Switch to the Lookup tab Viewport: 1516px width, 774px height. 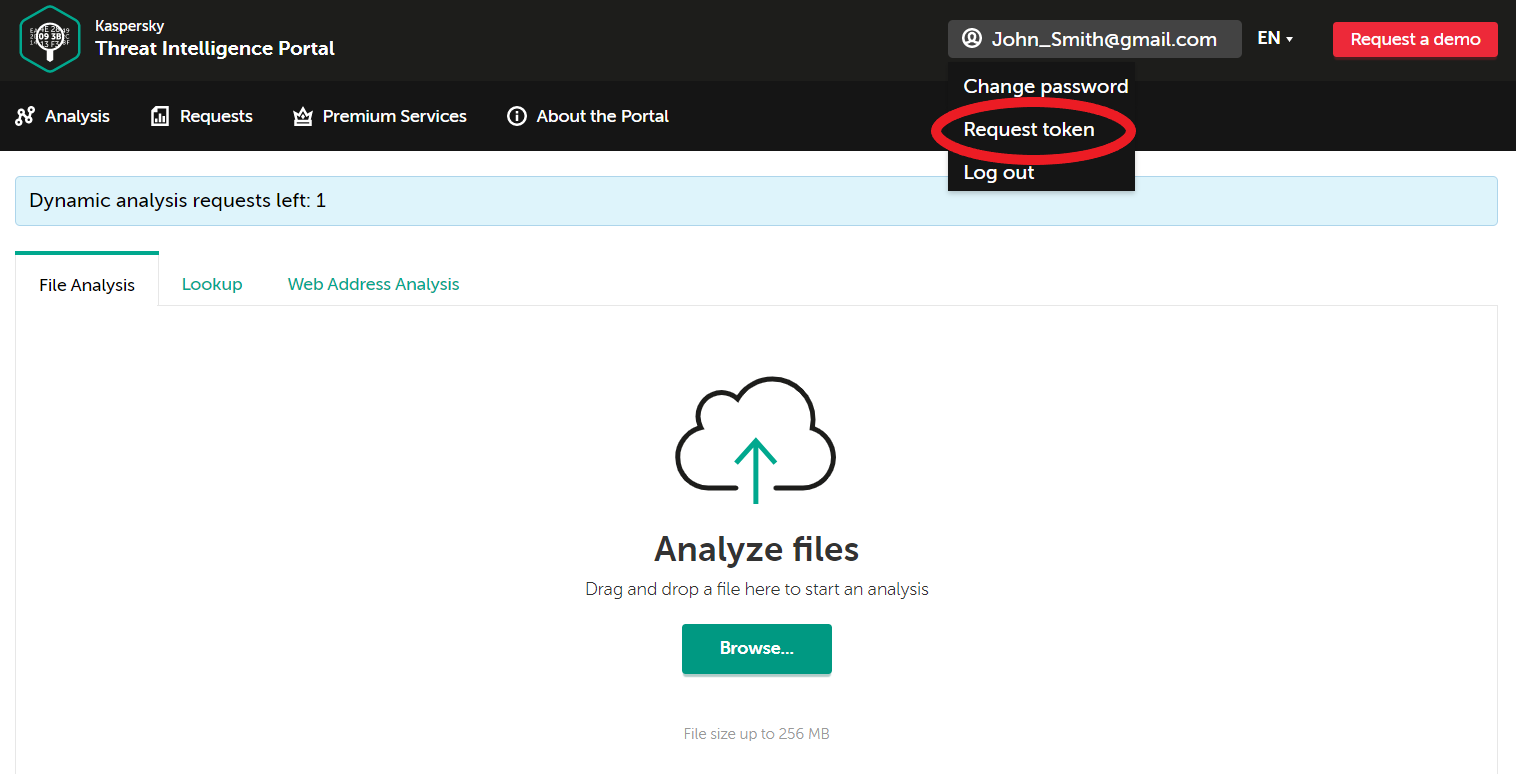(x=212, y=284)
